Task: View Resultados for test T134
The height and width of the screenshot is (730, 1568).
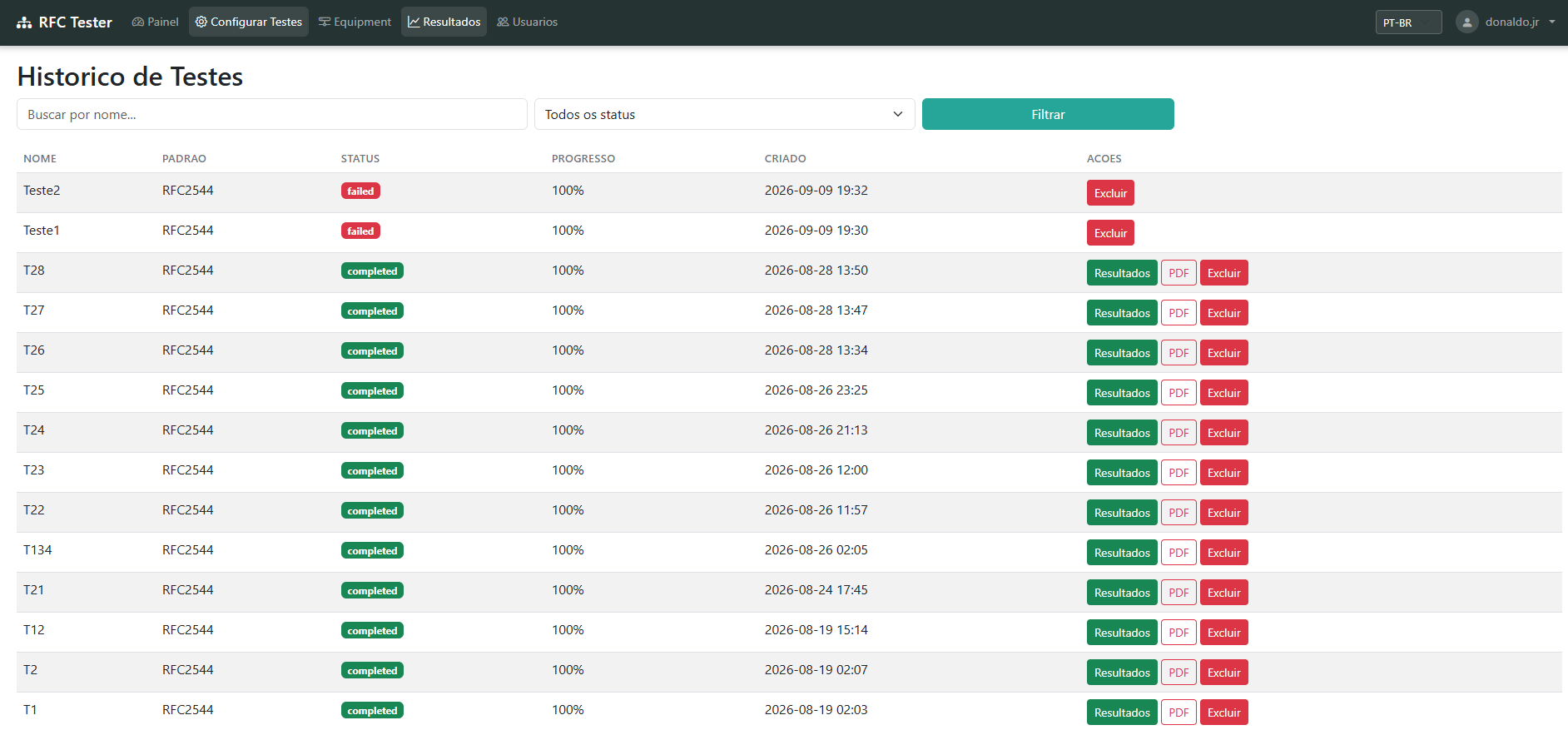Action: point(1122,553)
